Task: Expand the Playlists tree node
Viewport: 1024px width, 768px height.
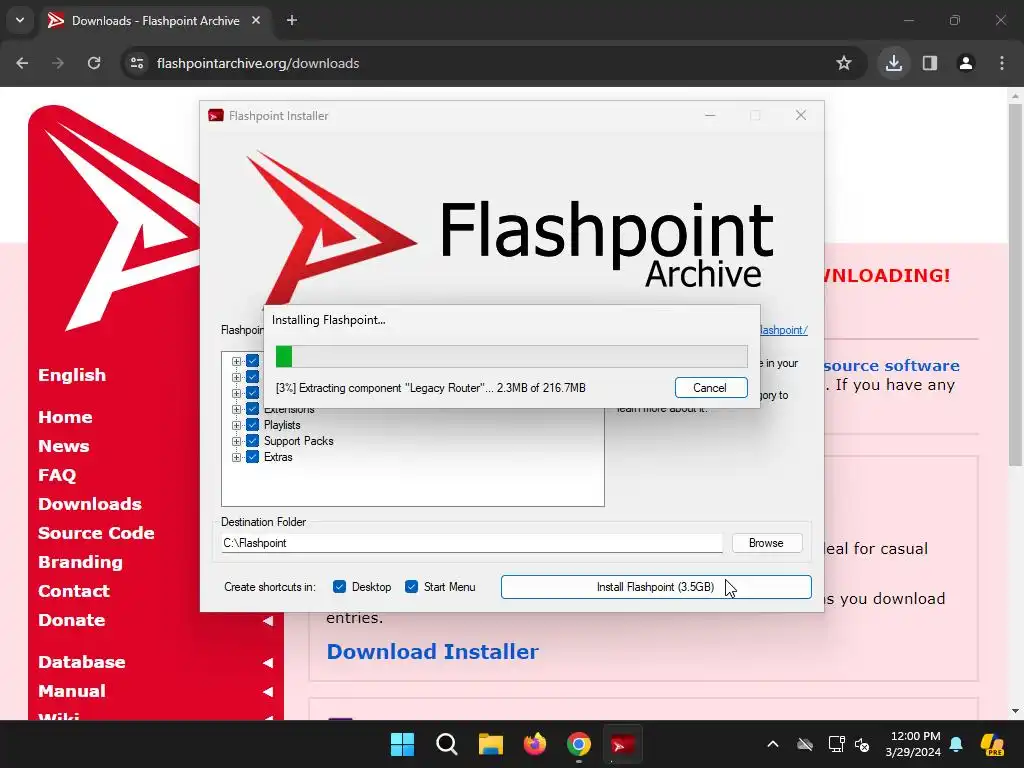Action: point(236,425)
